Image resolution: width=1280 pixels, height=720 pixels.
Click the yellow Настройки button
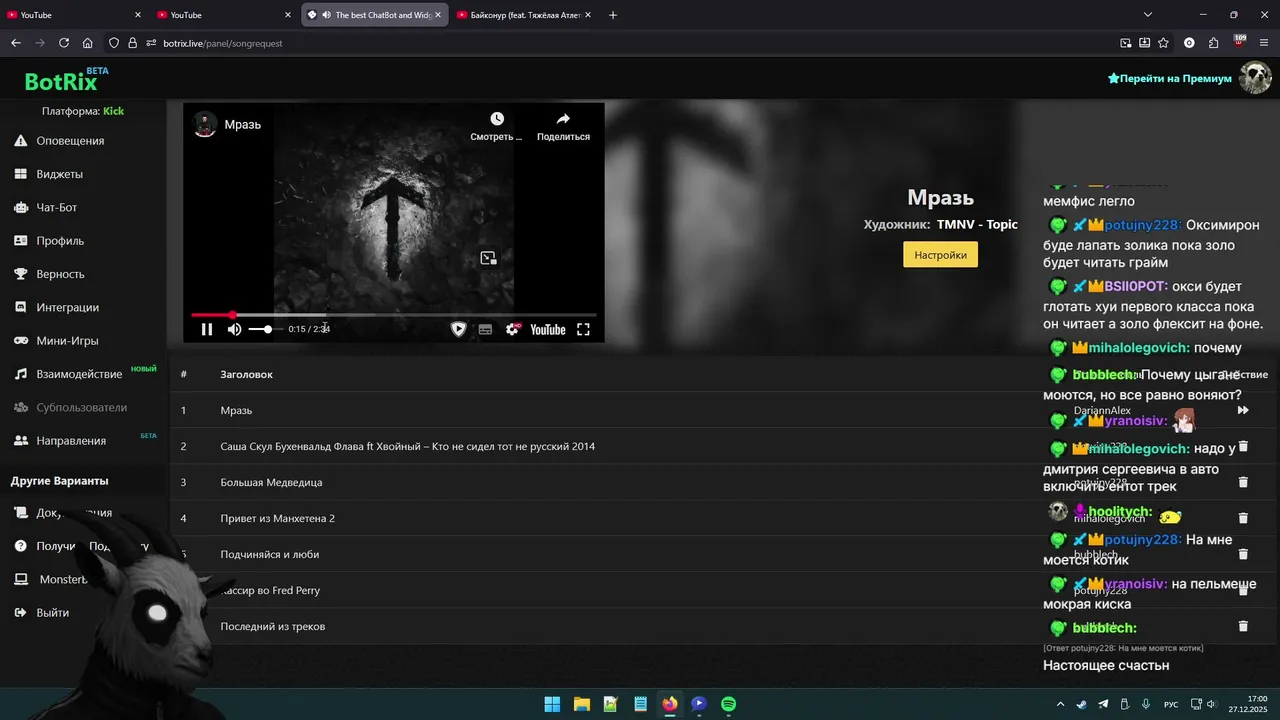[x=940, y=255]
